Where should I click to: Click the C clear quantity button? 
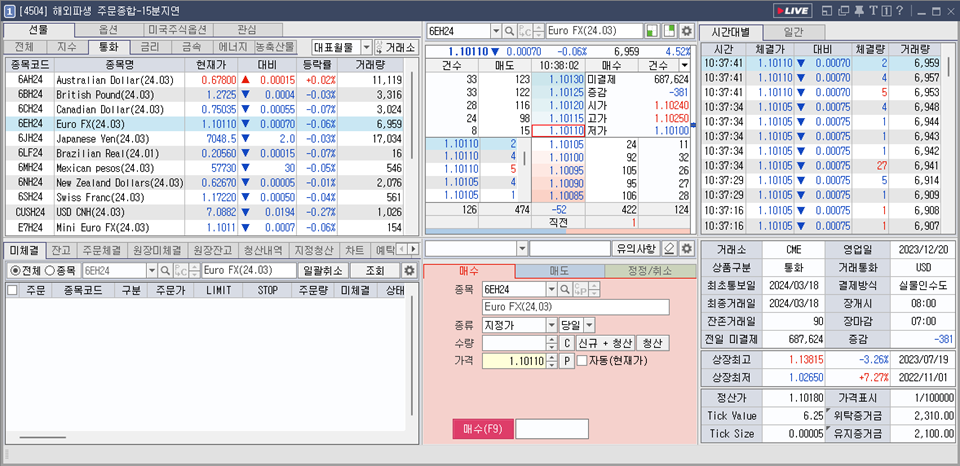click(x=567, y=343)
